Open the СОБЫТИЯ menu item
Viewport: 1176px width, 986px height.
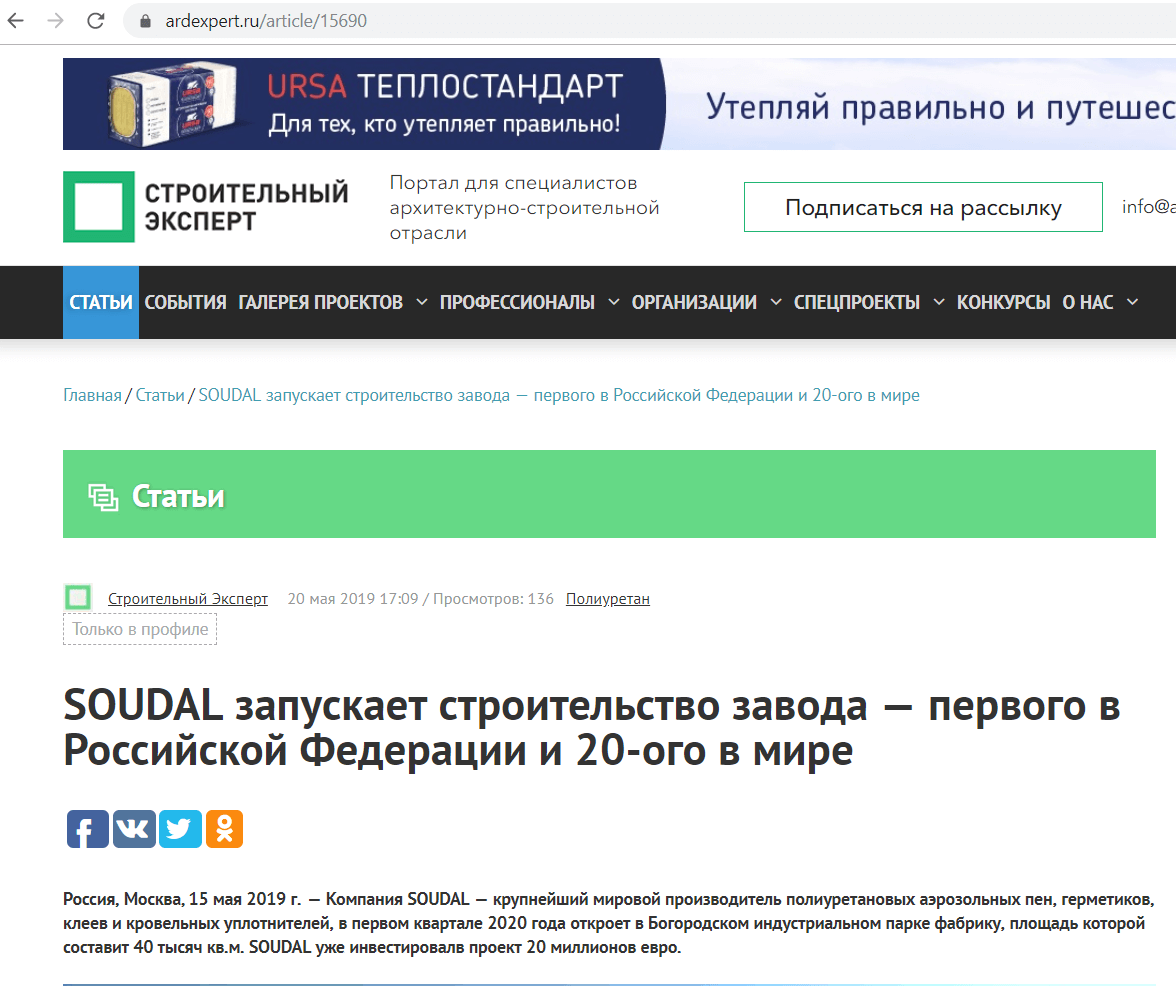(185, 302)
